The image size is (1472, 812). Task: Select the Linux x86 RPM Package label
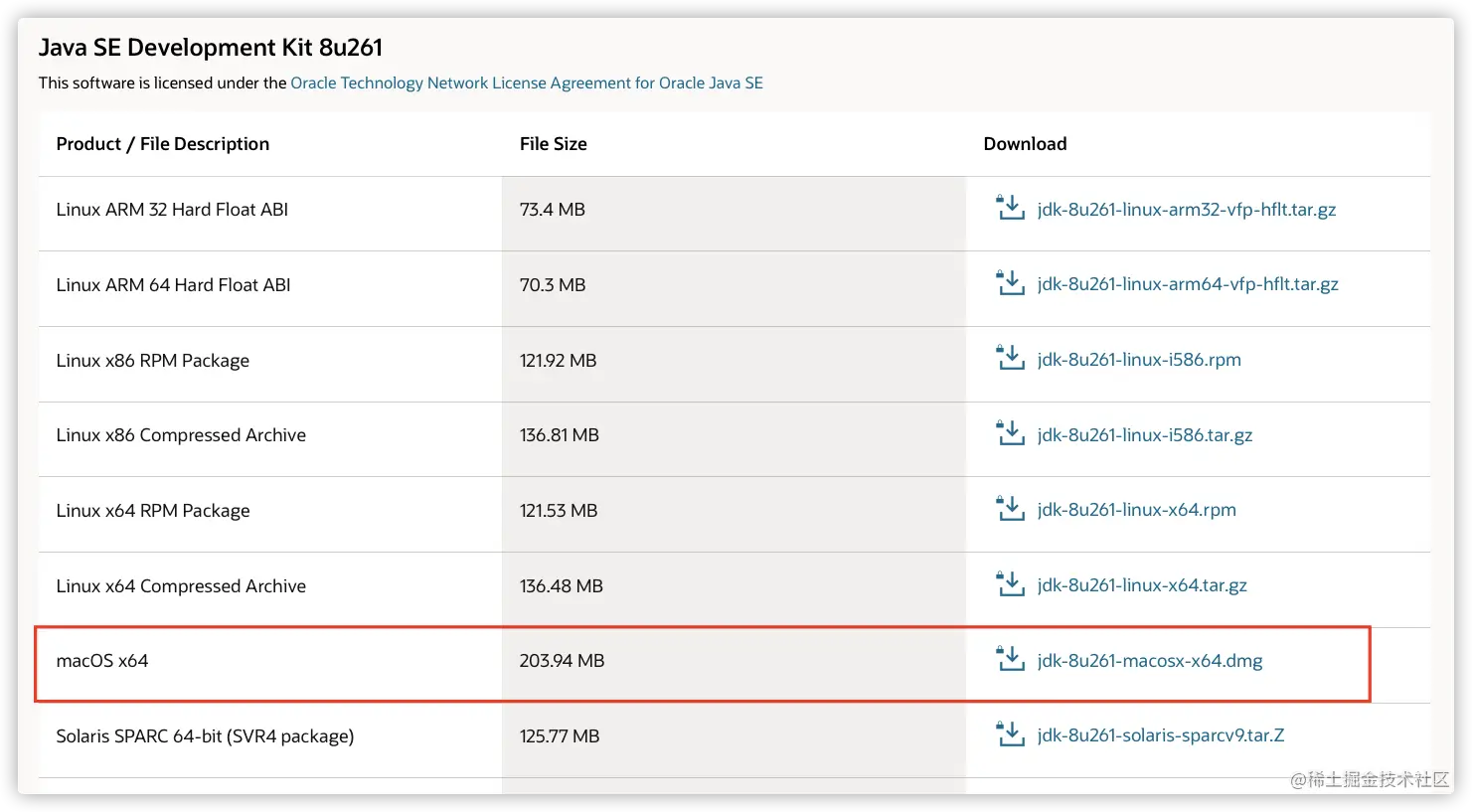pos(153,361)
